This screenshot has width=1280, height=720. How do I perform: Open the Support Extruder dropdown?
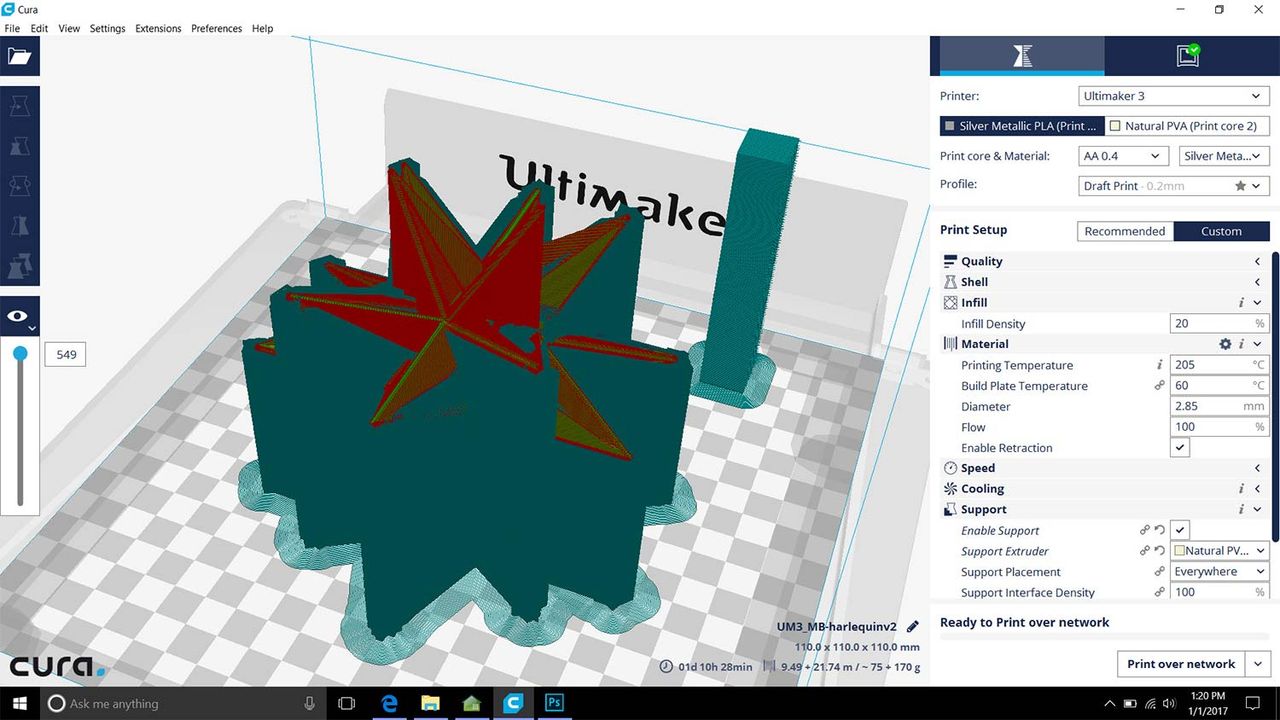[x=1220, y=551]
